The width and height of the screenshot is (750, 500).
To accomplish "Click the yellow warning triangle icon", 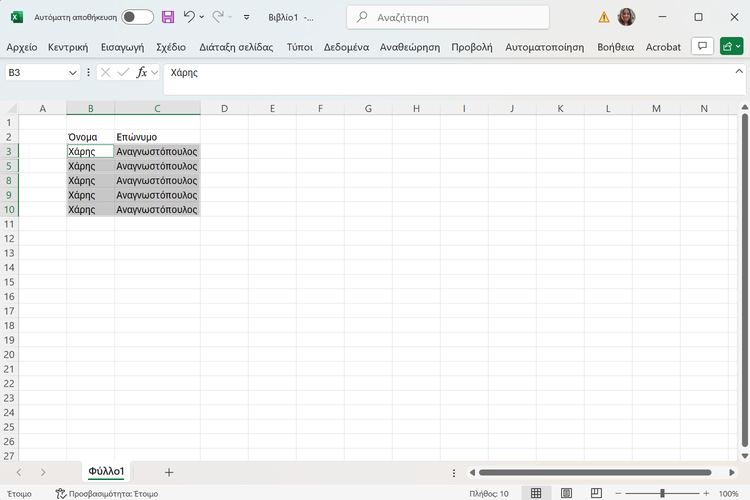I will coord(604,18).
